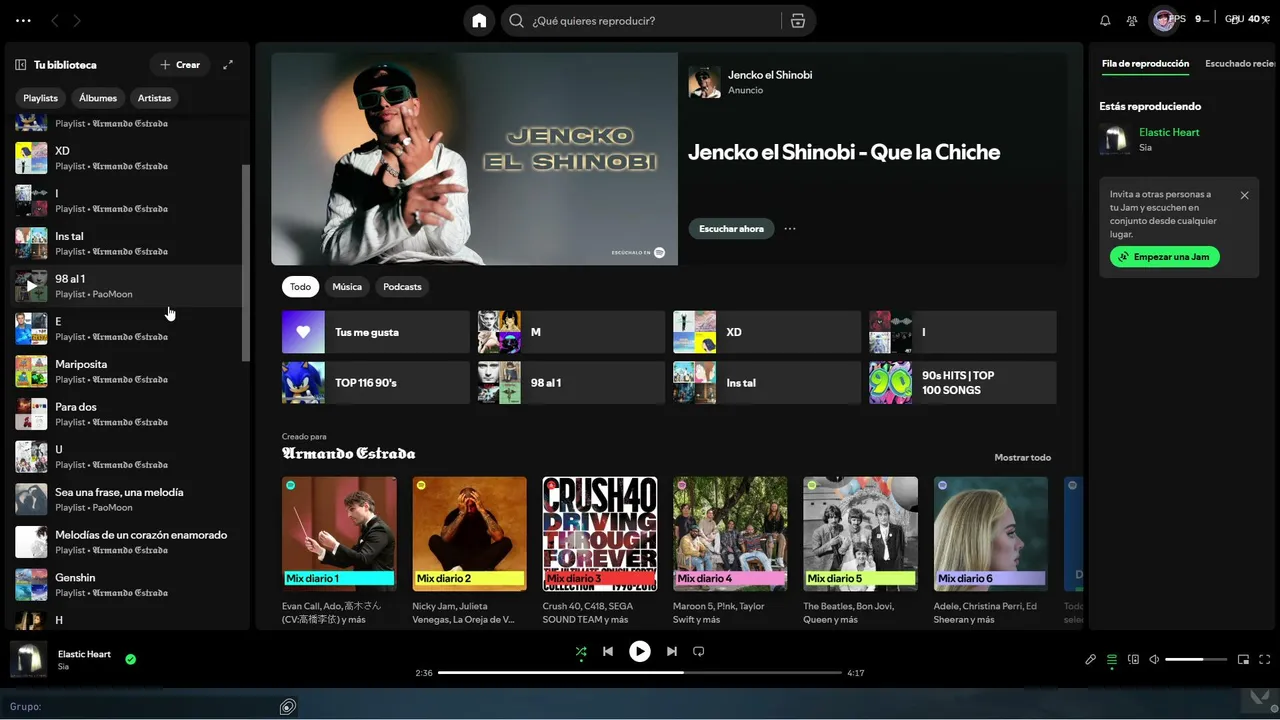The height and width of the screenshot is (720, 1280).
Task: Click the Mostrar todo link
Action: 1023,458
